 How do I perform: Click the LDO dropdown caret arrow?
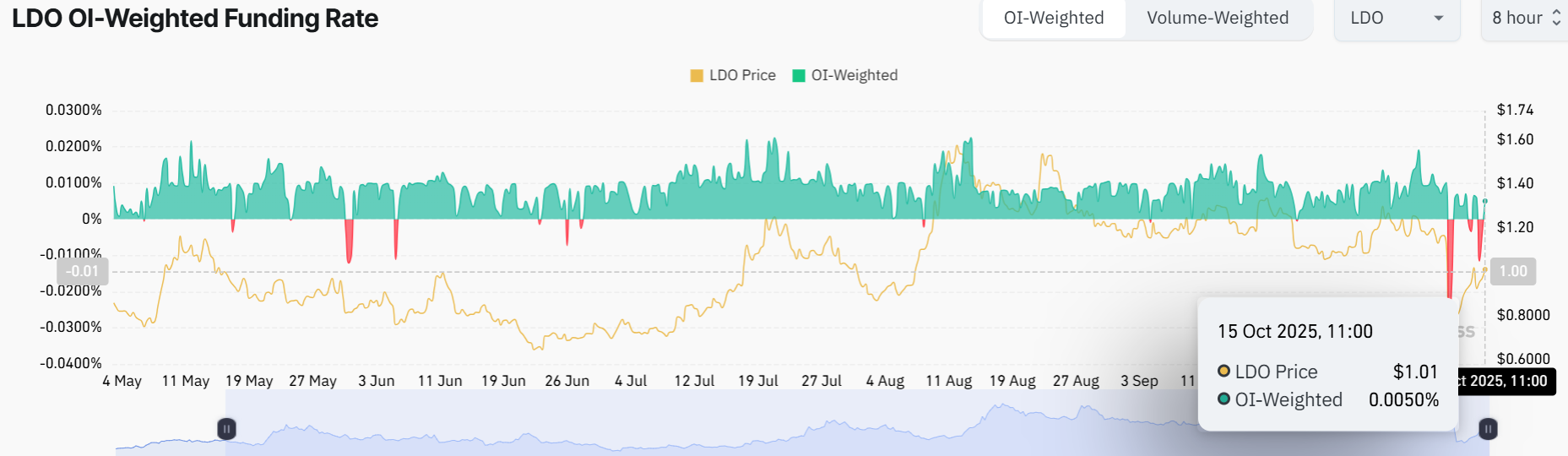(1438, 18)
